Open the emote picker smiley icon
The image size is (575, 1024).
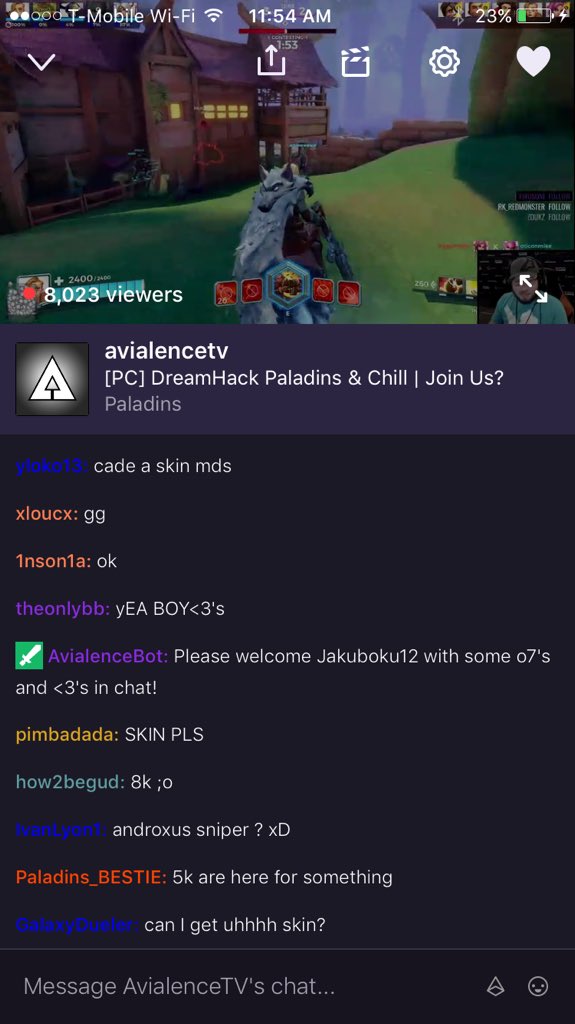[x=538, y=986]
